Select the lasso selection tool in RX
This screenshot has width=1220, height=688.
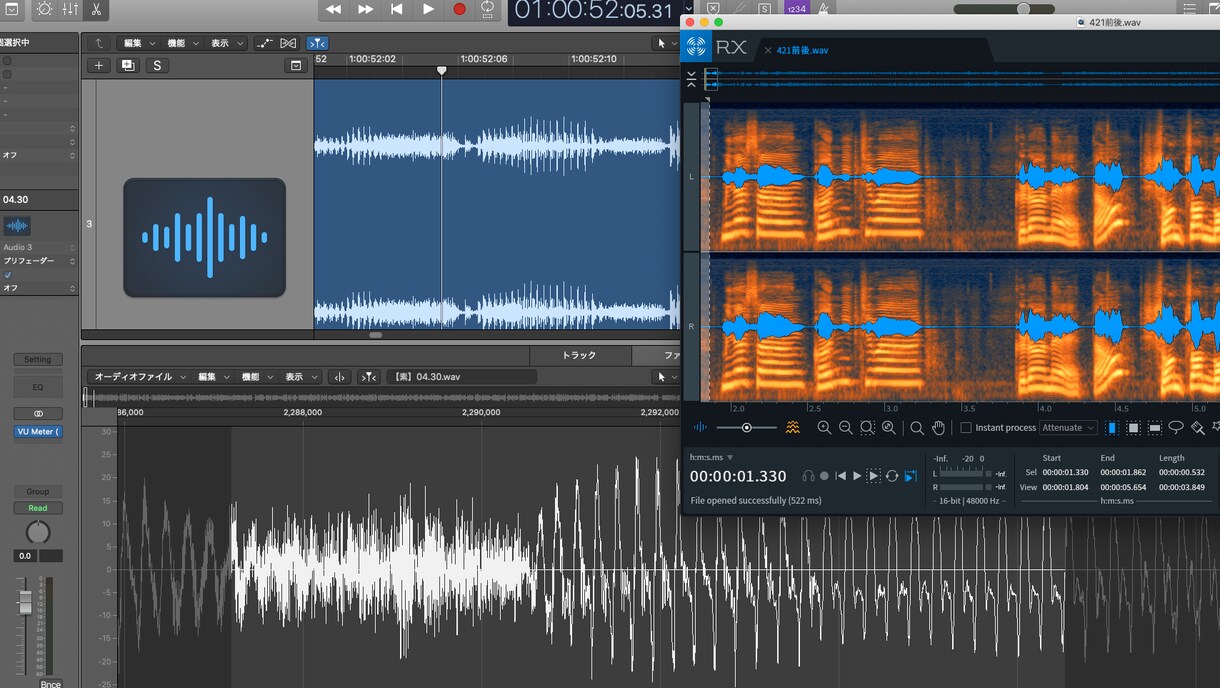click(1176, 428)
